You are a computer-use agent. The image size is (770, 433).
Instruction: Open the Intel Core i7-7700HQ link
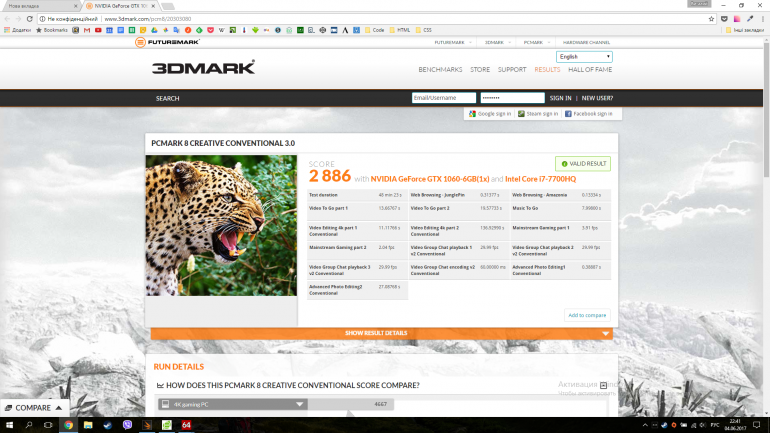pyautogui.click(x=540, y=179)
